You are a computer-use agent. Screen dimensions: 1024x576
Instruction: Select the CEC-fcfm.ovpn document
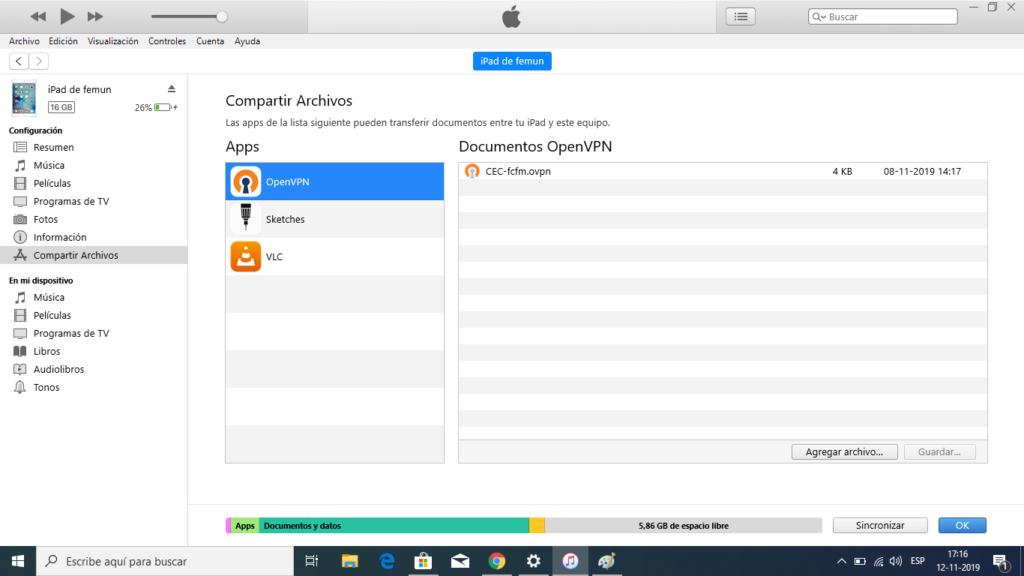coord(518,171)
